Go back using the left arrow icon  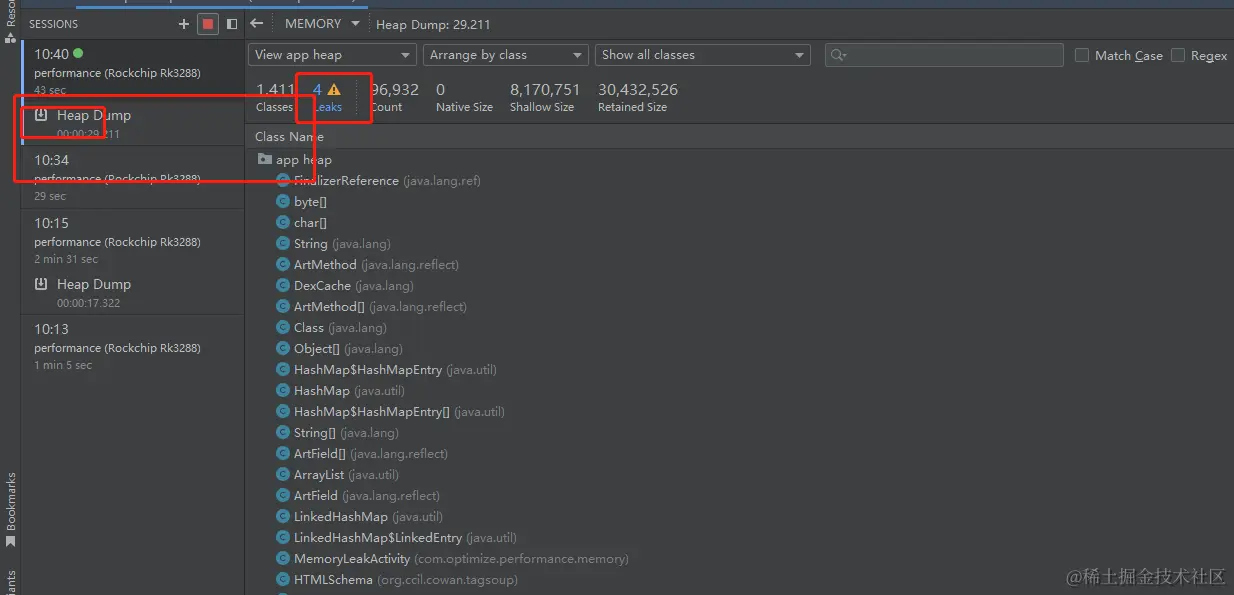pos(257,23)
